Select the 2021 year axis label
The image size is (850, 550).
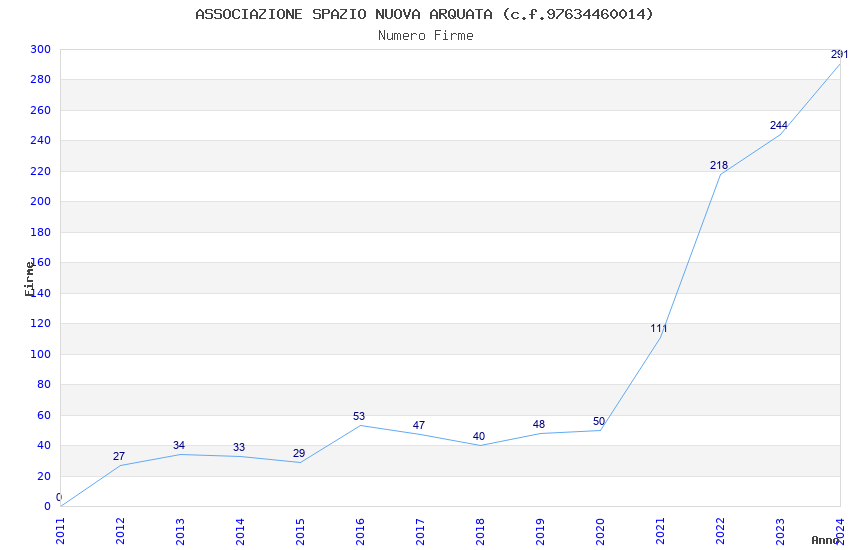click(x=660, y=531)
